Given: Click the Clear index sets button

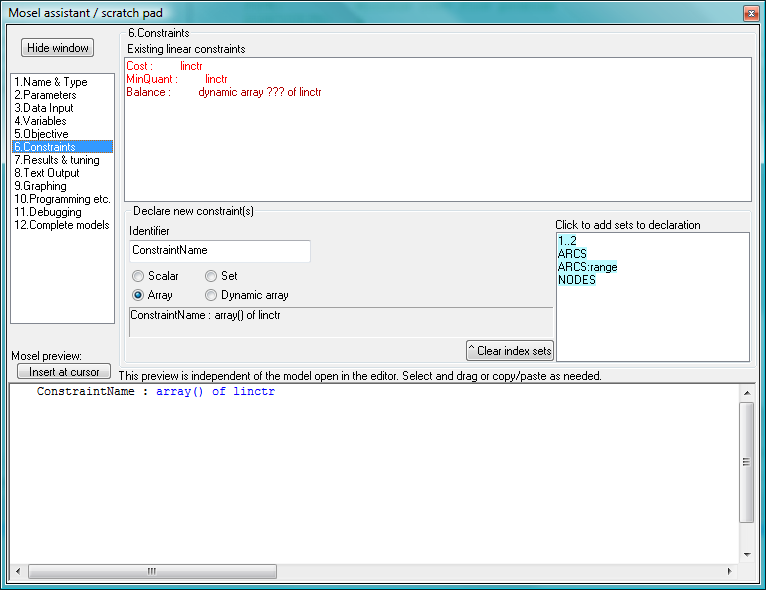Looking at the screenshot, I should tap(509, 350).
